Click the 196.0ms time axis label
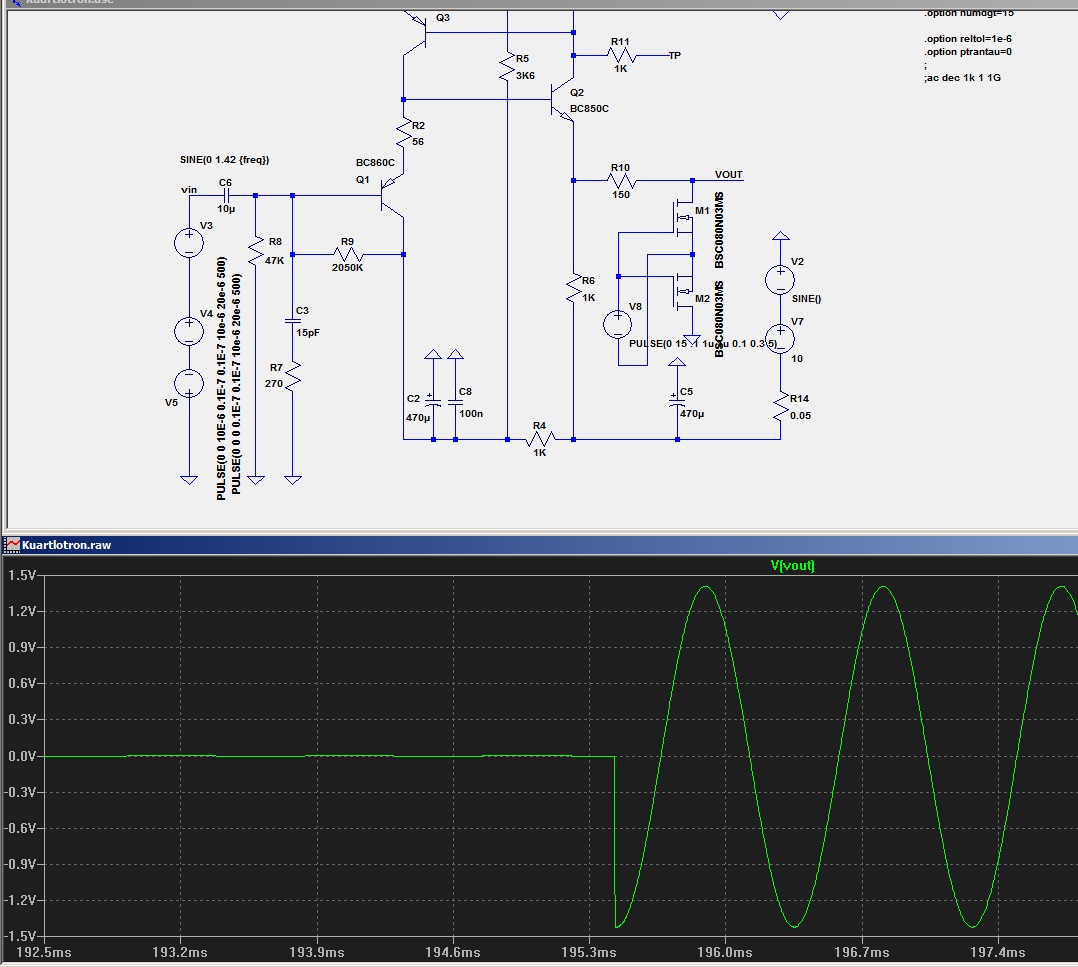1078x967 pixels. click(x=725, y=953)
